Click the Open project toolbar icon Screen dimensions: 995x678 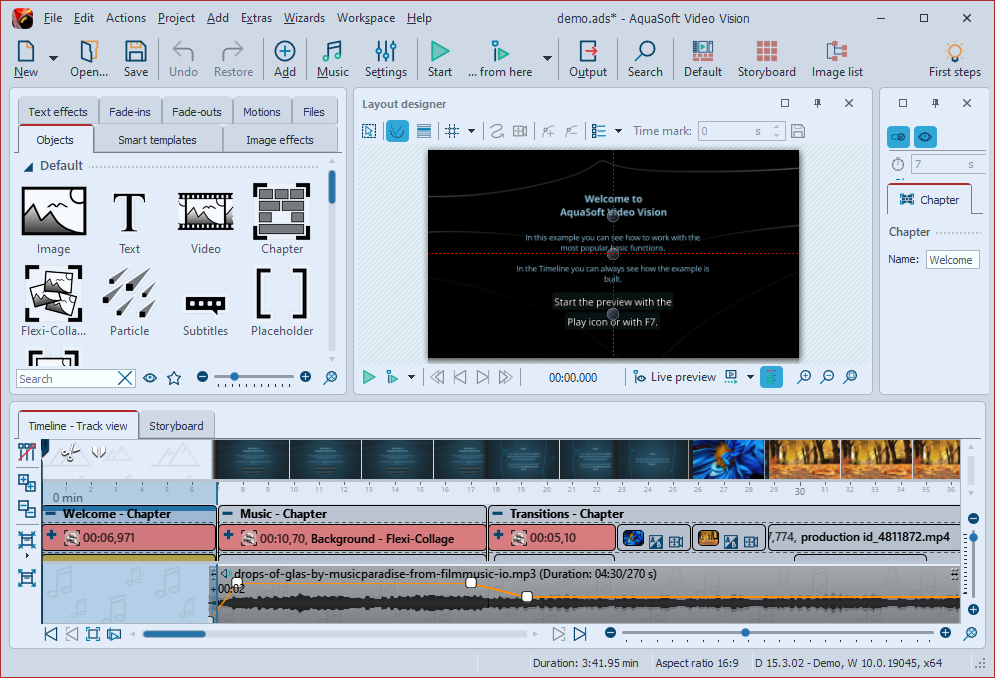(x=89, y=58)
